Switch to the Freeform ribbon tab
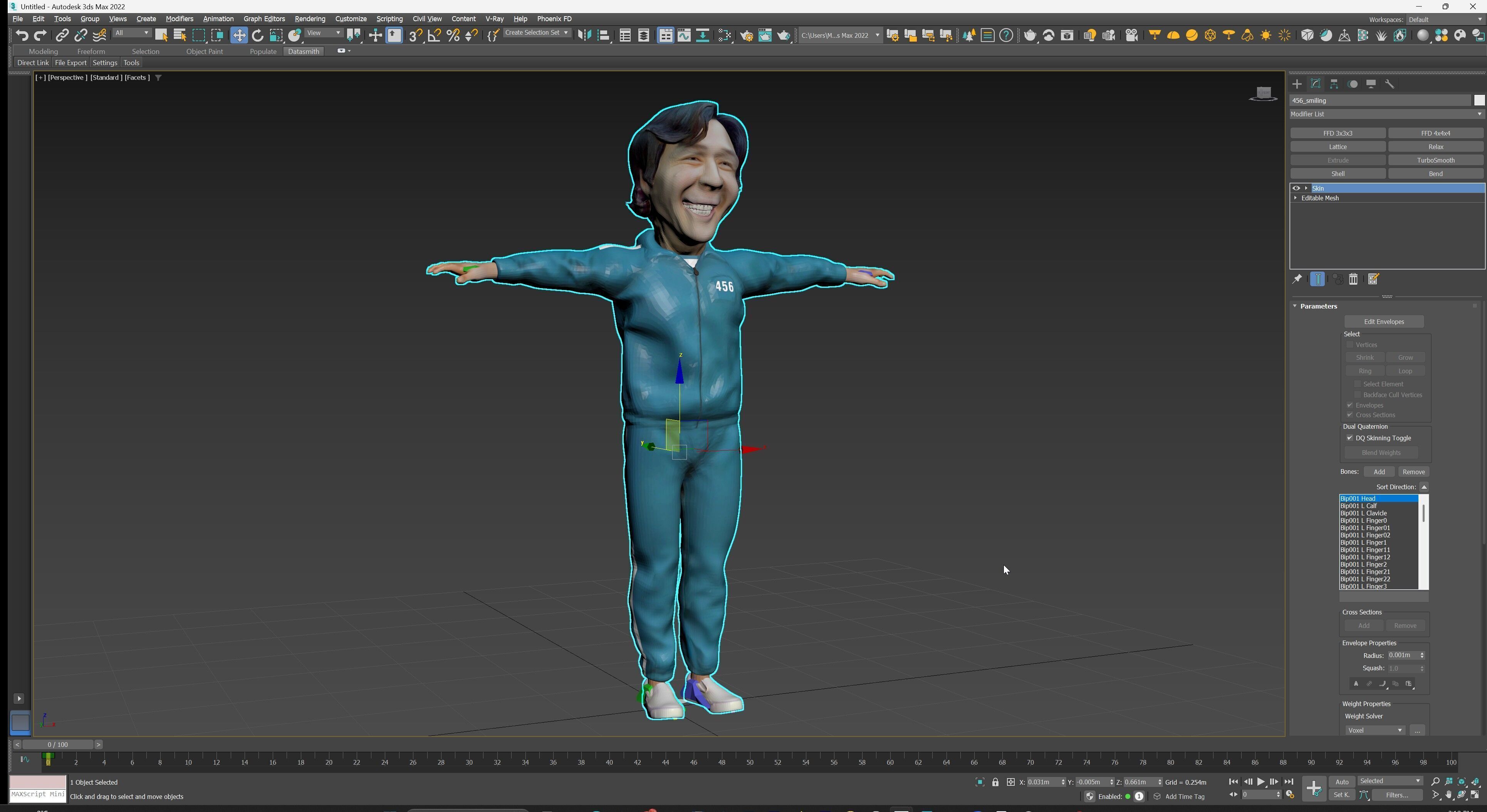Screen dimensions: 1487x812 pos(91,51)
